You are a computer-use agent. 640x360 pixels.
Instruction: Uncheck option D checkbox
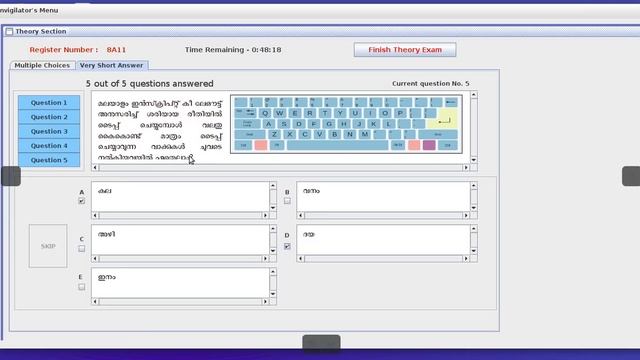point(287,247)
